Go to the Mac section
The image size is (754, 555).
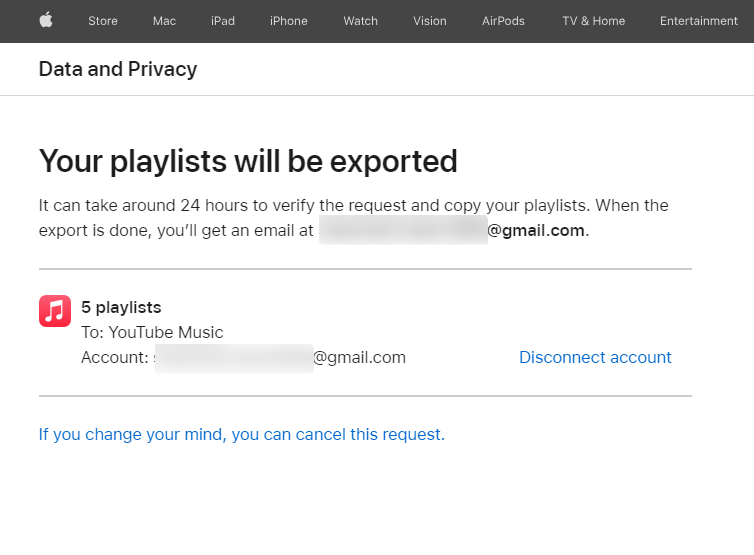pyautogui.click(x=164, y=21)
